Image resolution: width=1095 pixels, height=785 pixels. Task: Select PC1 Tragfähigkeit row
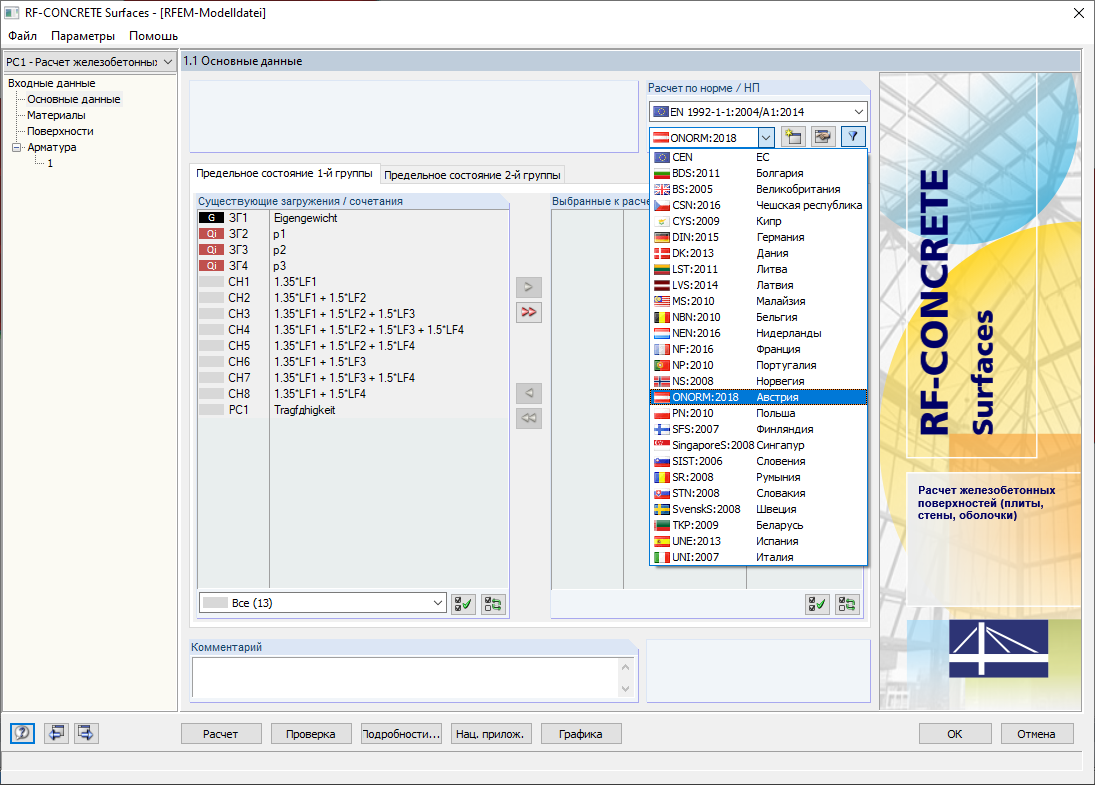[x=353, y=410]
